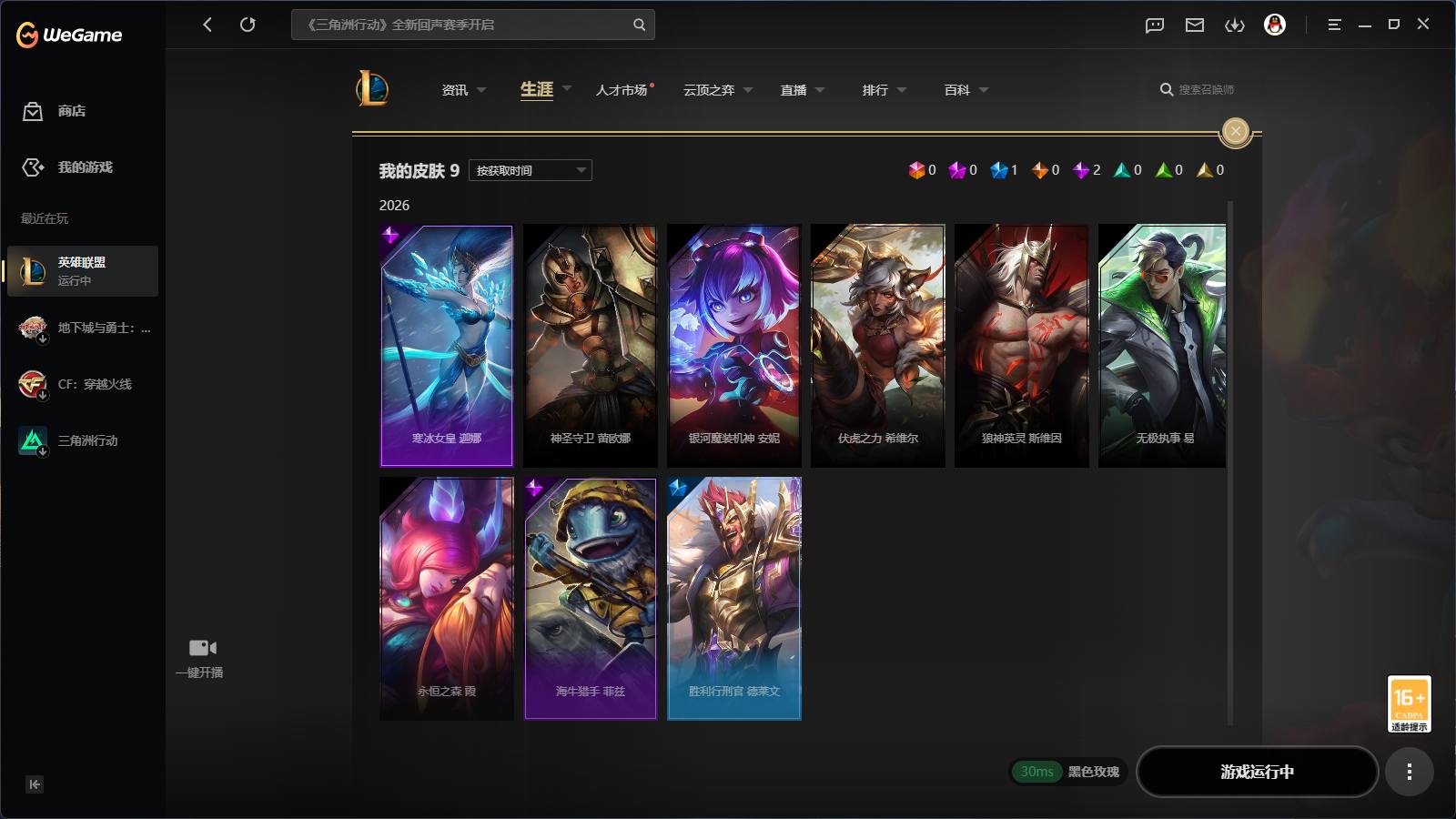Click the summoner search magnifier icon

pyautogui.click(x=1167, y=89)
